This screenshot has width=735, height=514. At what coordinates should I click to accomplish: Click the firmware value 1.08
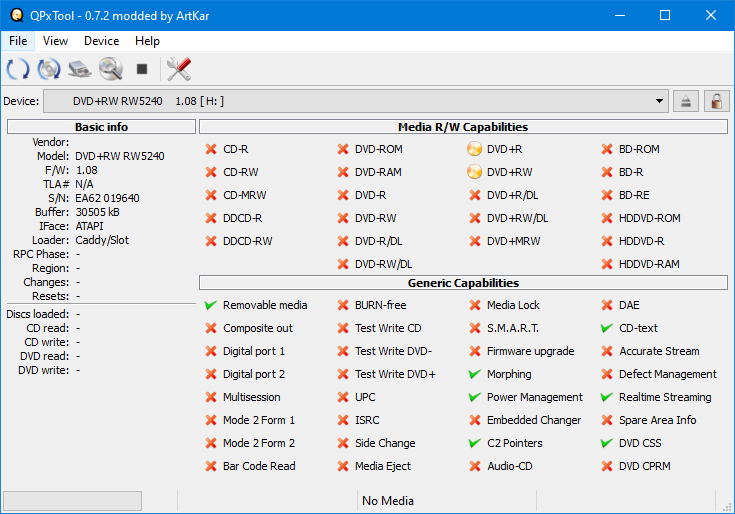[x=87, y=170]
